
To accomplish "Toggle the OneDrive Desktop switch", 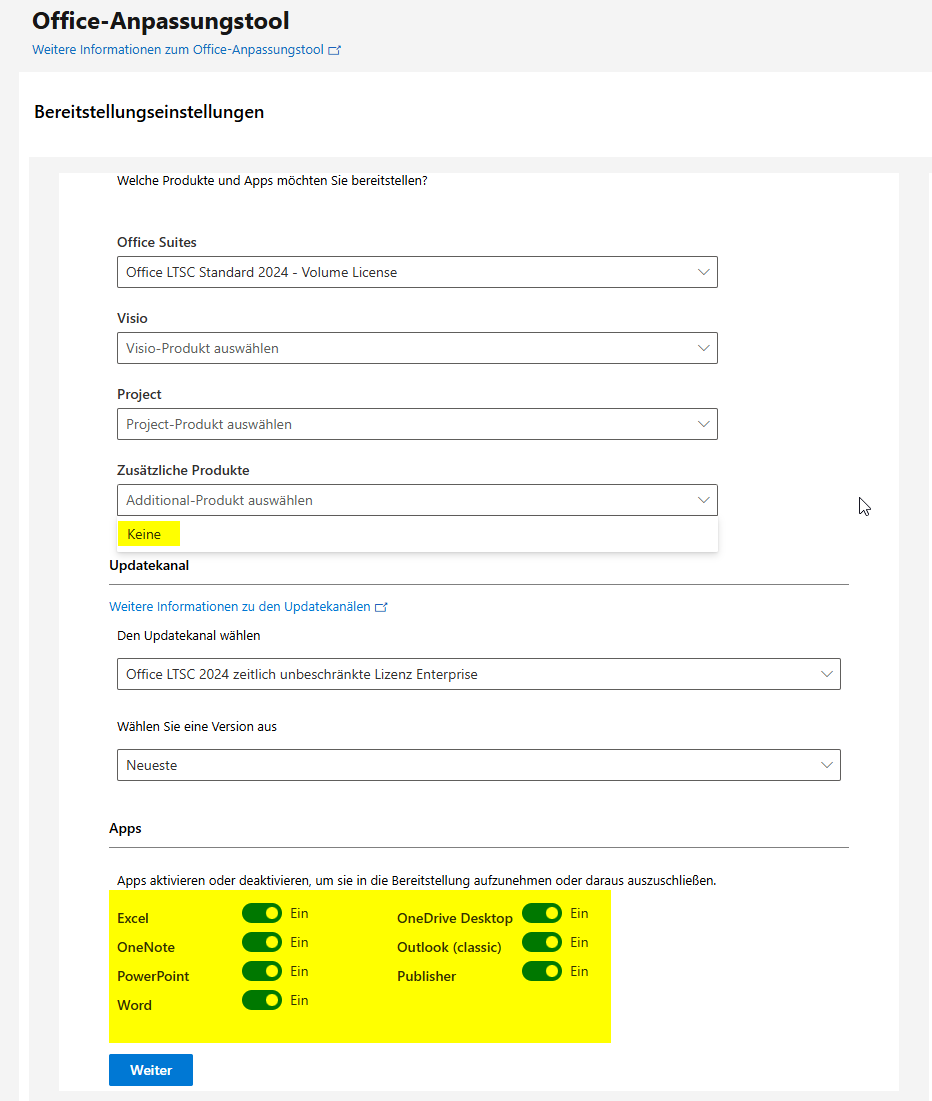I will [542, 913].
